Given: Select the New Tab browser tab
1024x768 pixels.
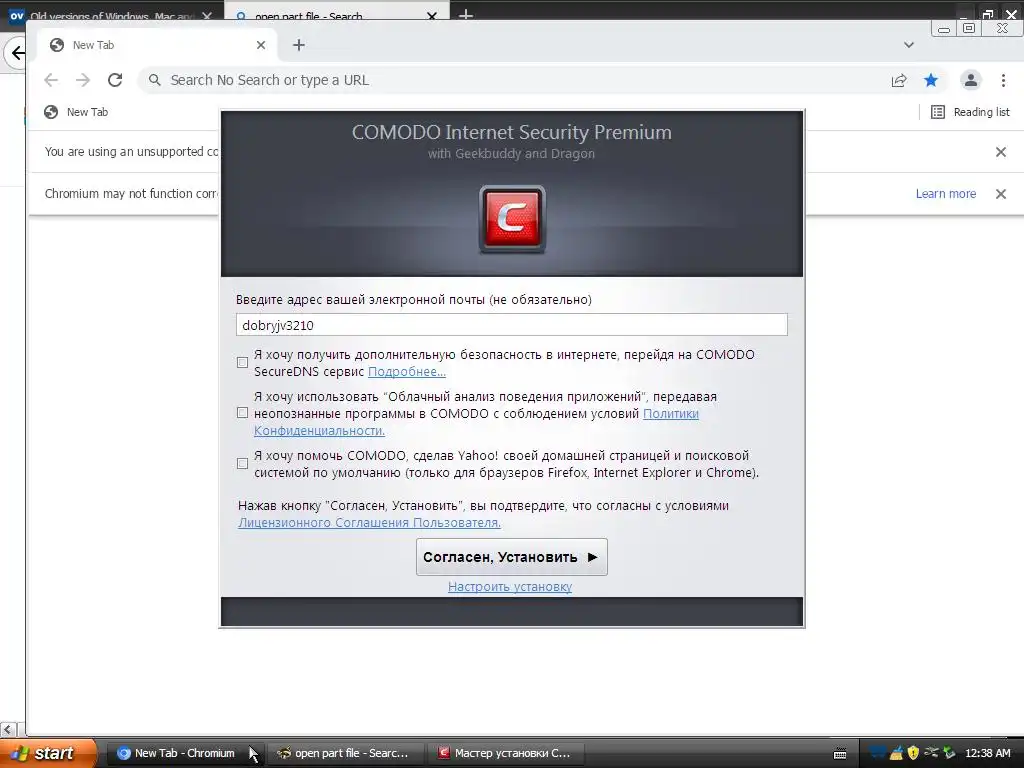Looking at the screenshot, I should pyautogui.click(x=157, y=44).
